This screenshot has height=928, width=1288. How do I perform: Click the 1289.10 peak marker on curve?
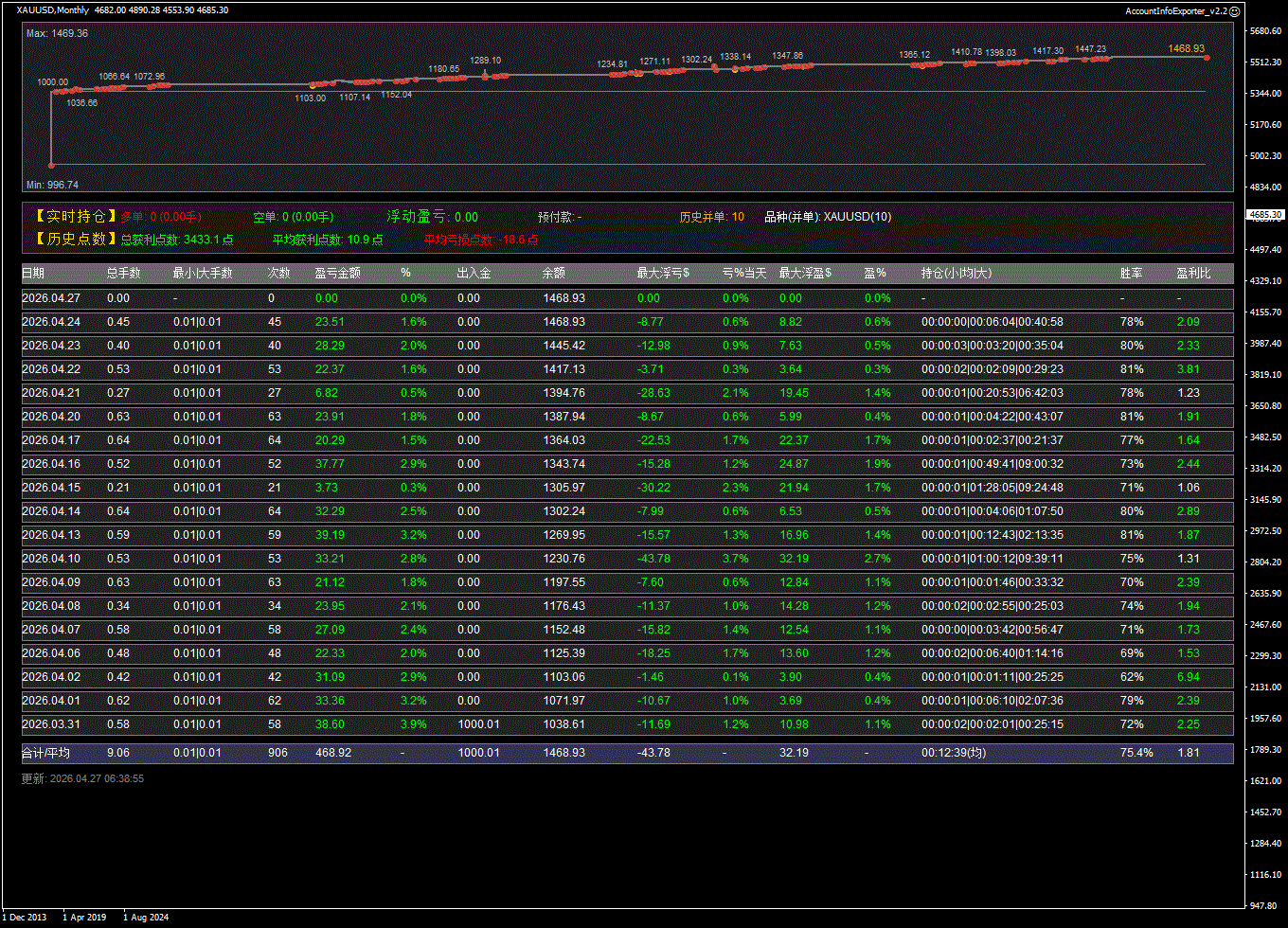485,74
